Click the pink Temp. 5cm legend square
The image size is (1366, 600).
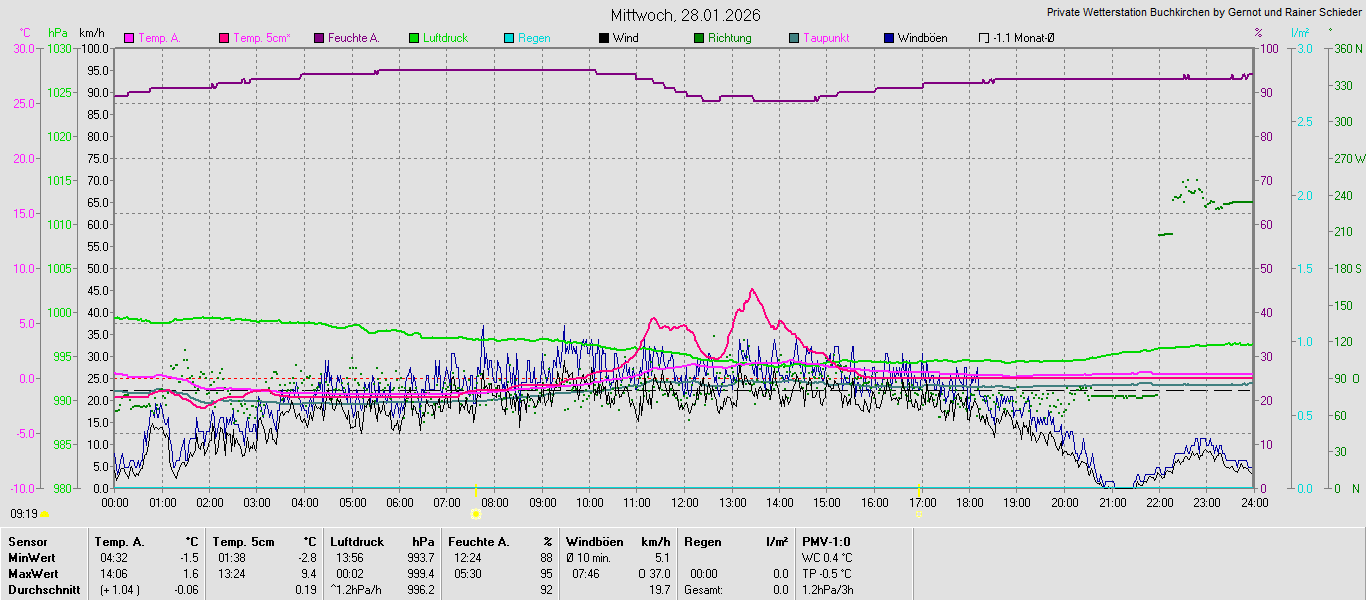[x=224, y=38]
